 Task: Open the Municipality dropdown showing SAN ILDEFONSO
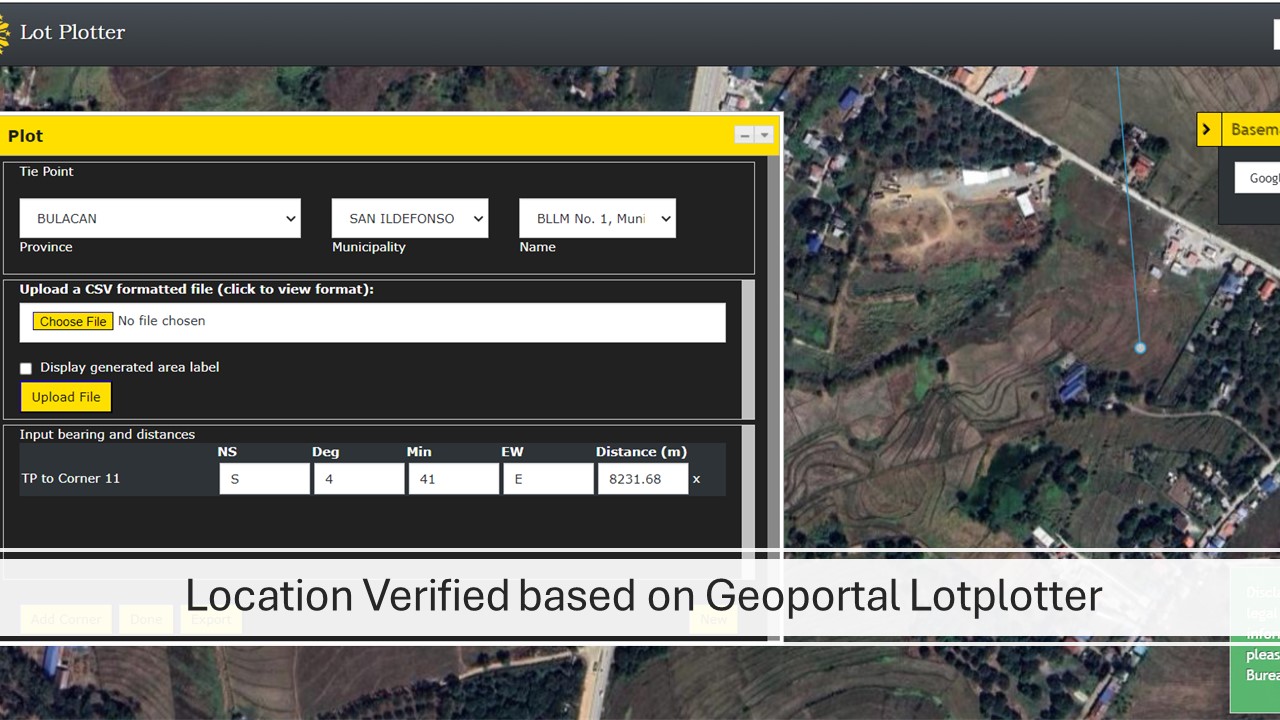410,218
